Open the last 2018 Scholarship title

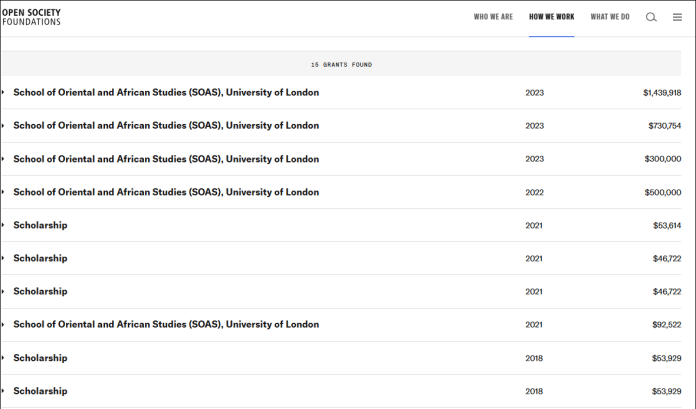coord(40,391)
